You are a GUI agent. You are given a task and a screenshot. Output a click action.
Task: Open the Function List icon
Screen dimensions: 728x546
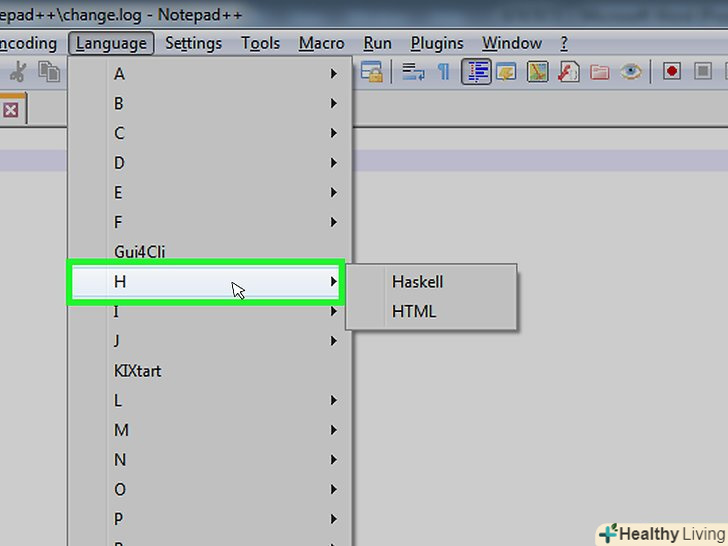point(568,72)
